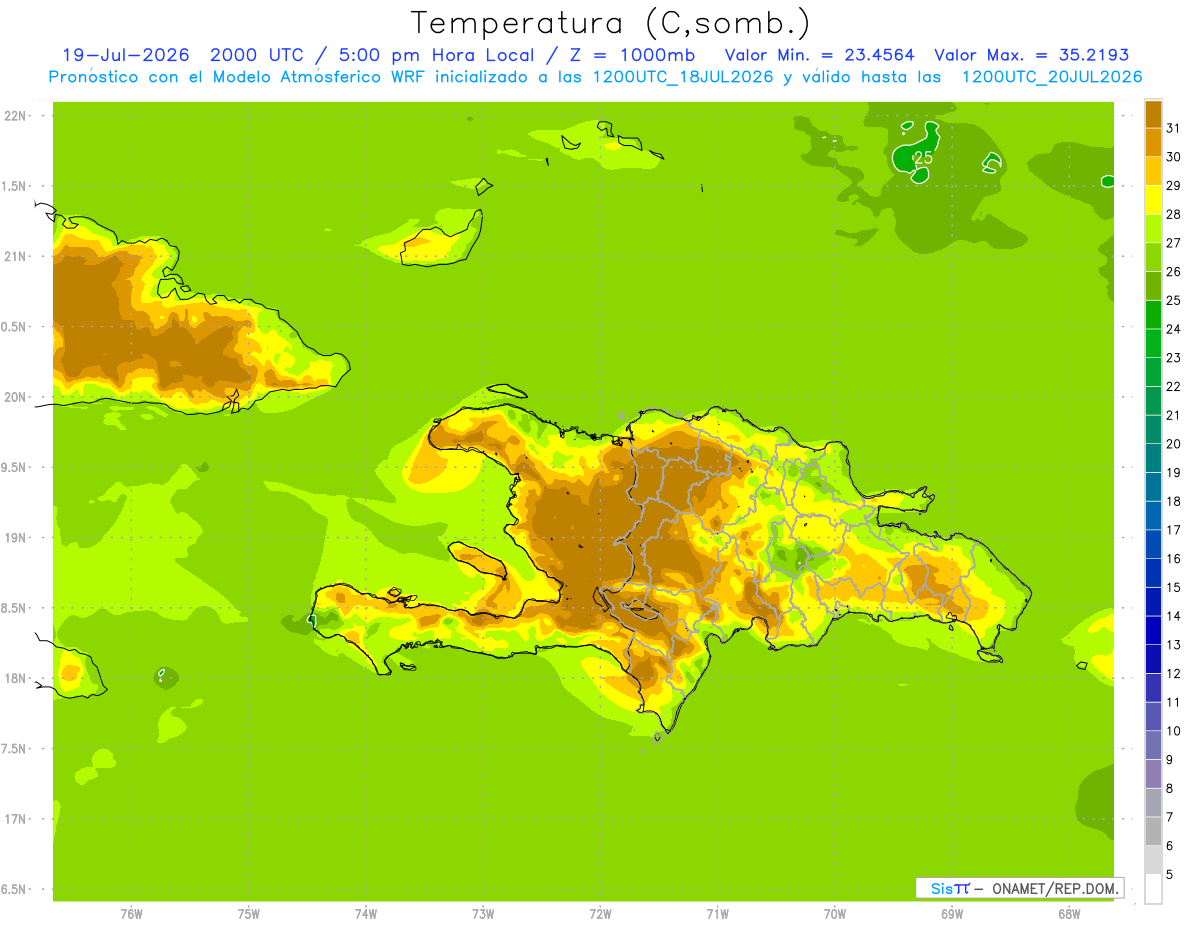This screenshot has width=1200, height=927.
Task: Click the colorbar label '20'
Action: click(1174, 444)
